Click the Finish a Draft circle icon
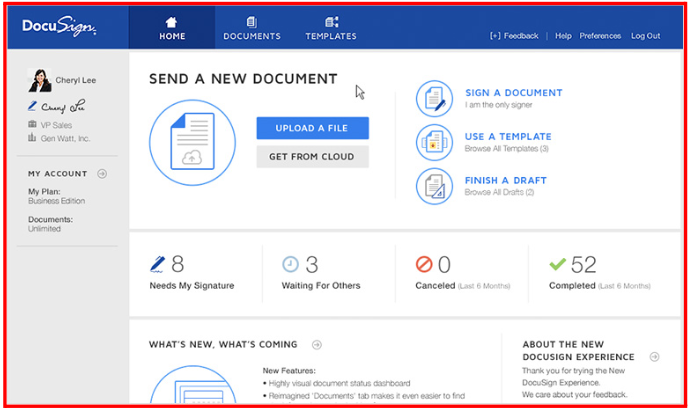Screen dimensions: 692x411 [434, 186]
